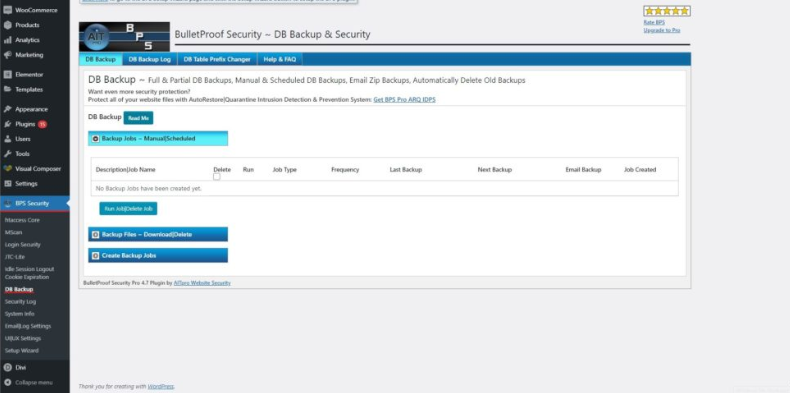Click the Settings sidebar icon
Image resolution: width=790 pixels, height=393 pixels.
(8, 183)
